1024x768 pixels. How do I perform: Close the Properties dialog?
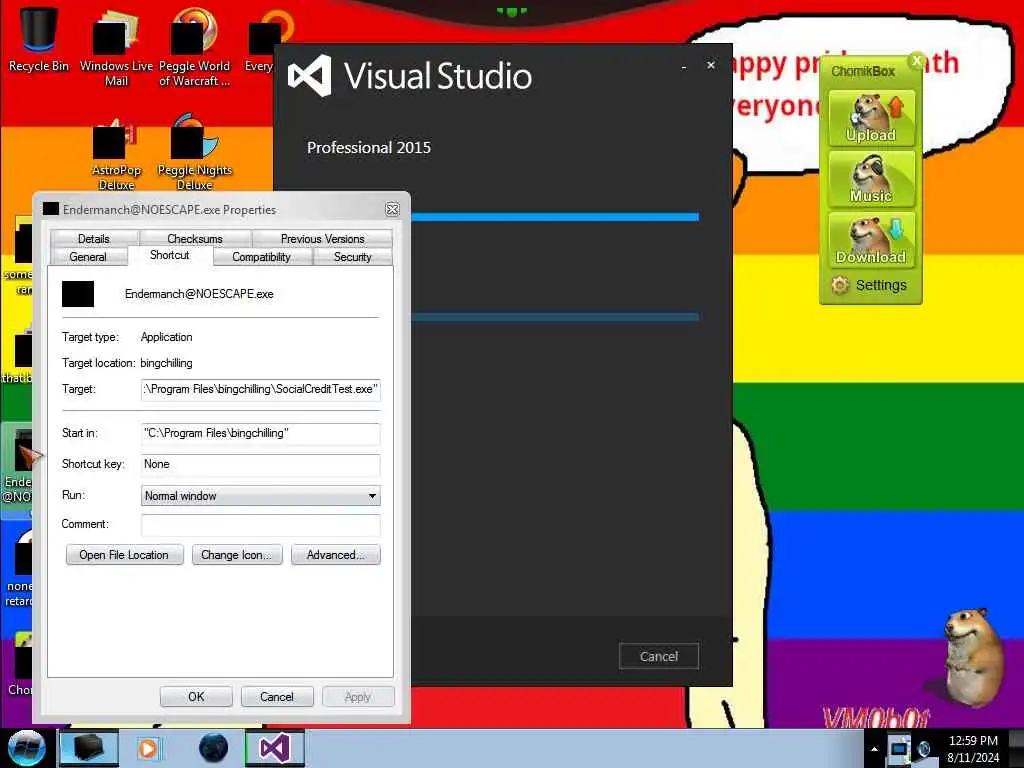coord(392,209)
